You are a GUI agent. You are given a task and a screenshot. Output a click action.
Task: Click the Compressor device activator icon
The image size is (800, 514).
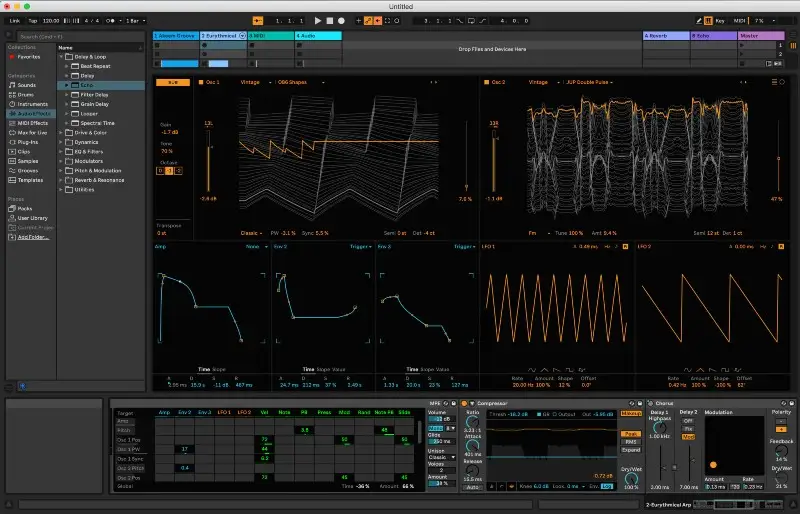464,403
